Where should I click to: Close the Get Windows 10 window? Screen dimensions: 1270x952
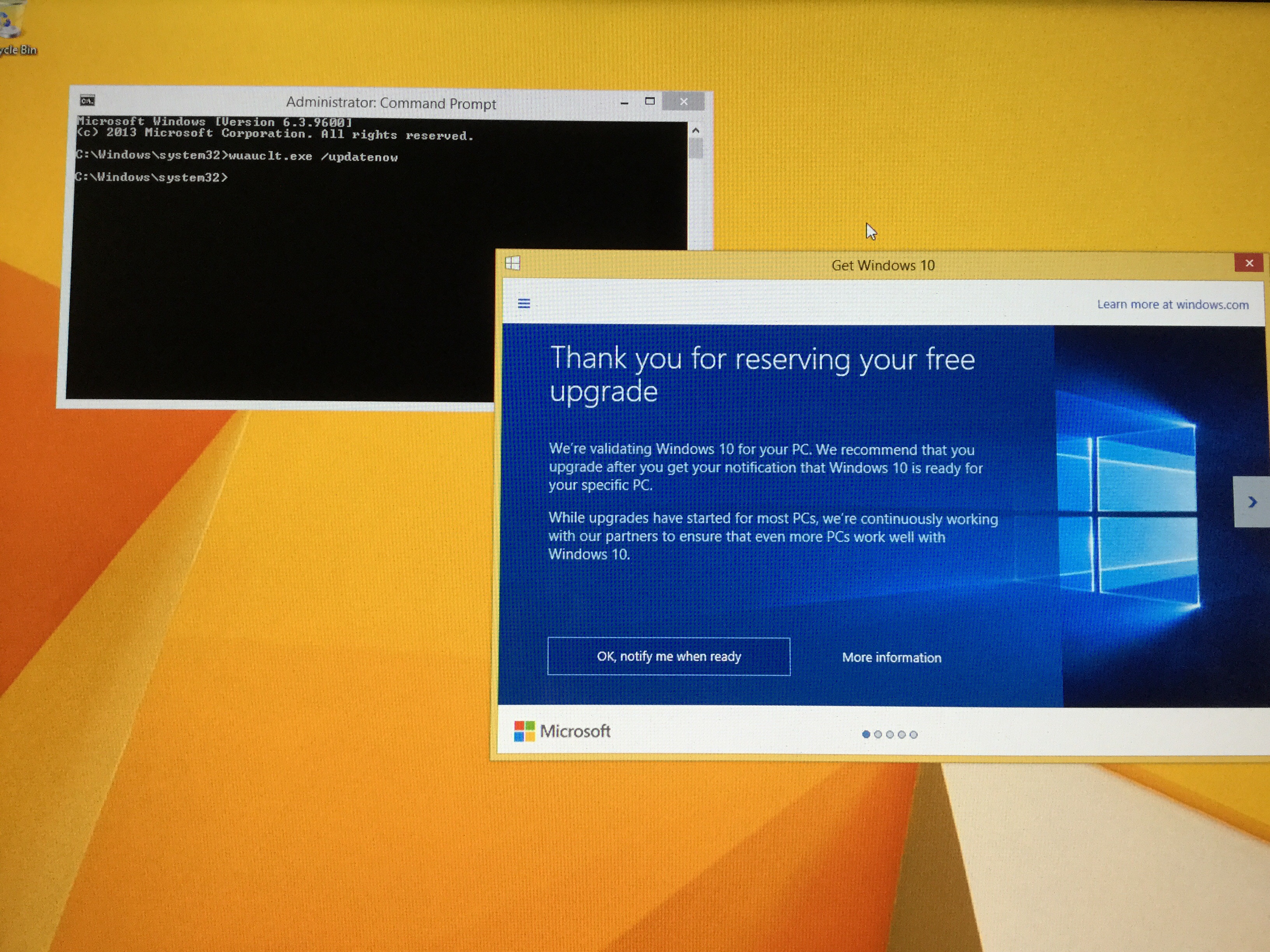[x=1249, y=263]
